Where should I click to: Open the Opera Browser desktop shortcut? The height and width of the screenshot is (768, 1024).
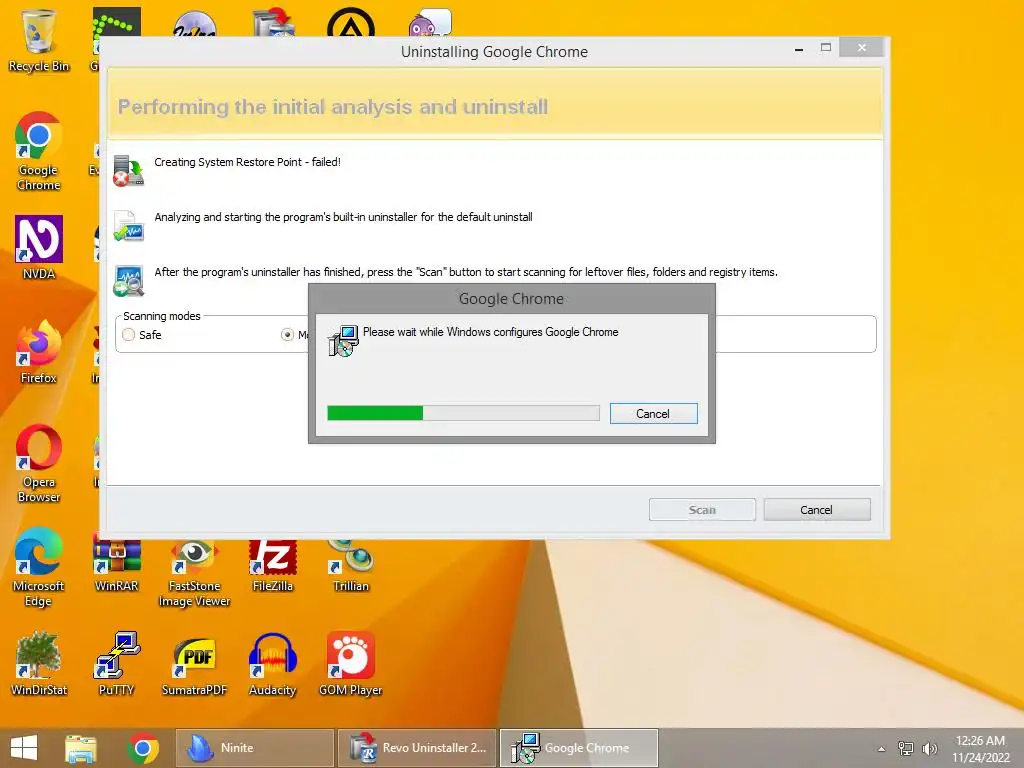tap(39, 463)
